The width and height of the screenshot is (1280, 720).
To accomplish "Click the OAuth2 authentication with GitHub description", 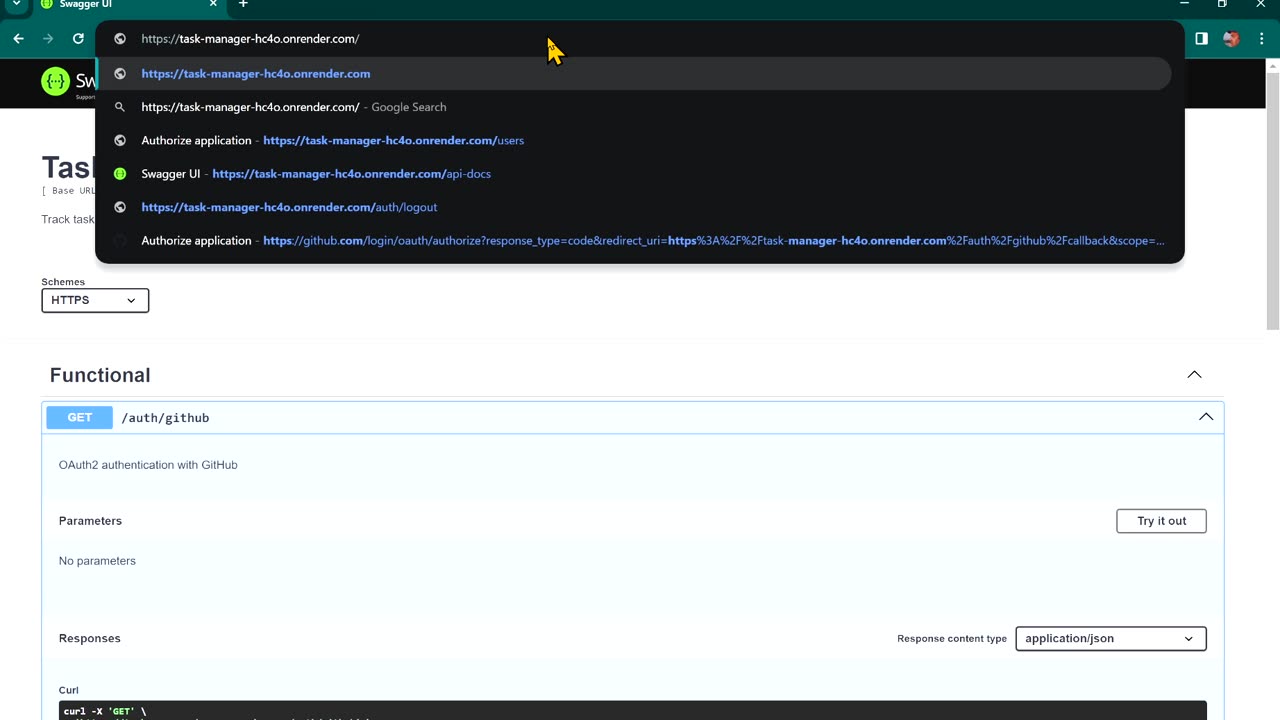I will pos(148,465).
